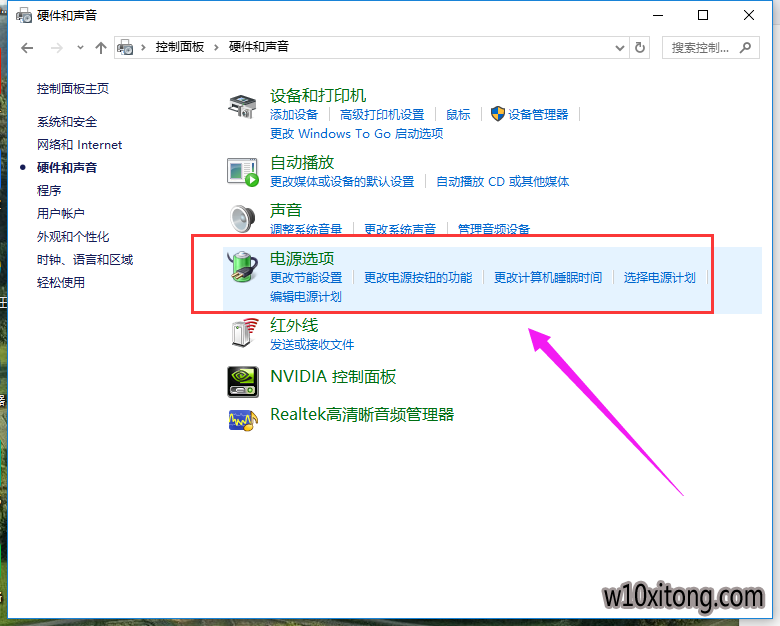This screenshot has height=626, width=780.
Task: Click 管理音频设备 link
Action: 494,229
